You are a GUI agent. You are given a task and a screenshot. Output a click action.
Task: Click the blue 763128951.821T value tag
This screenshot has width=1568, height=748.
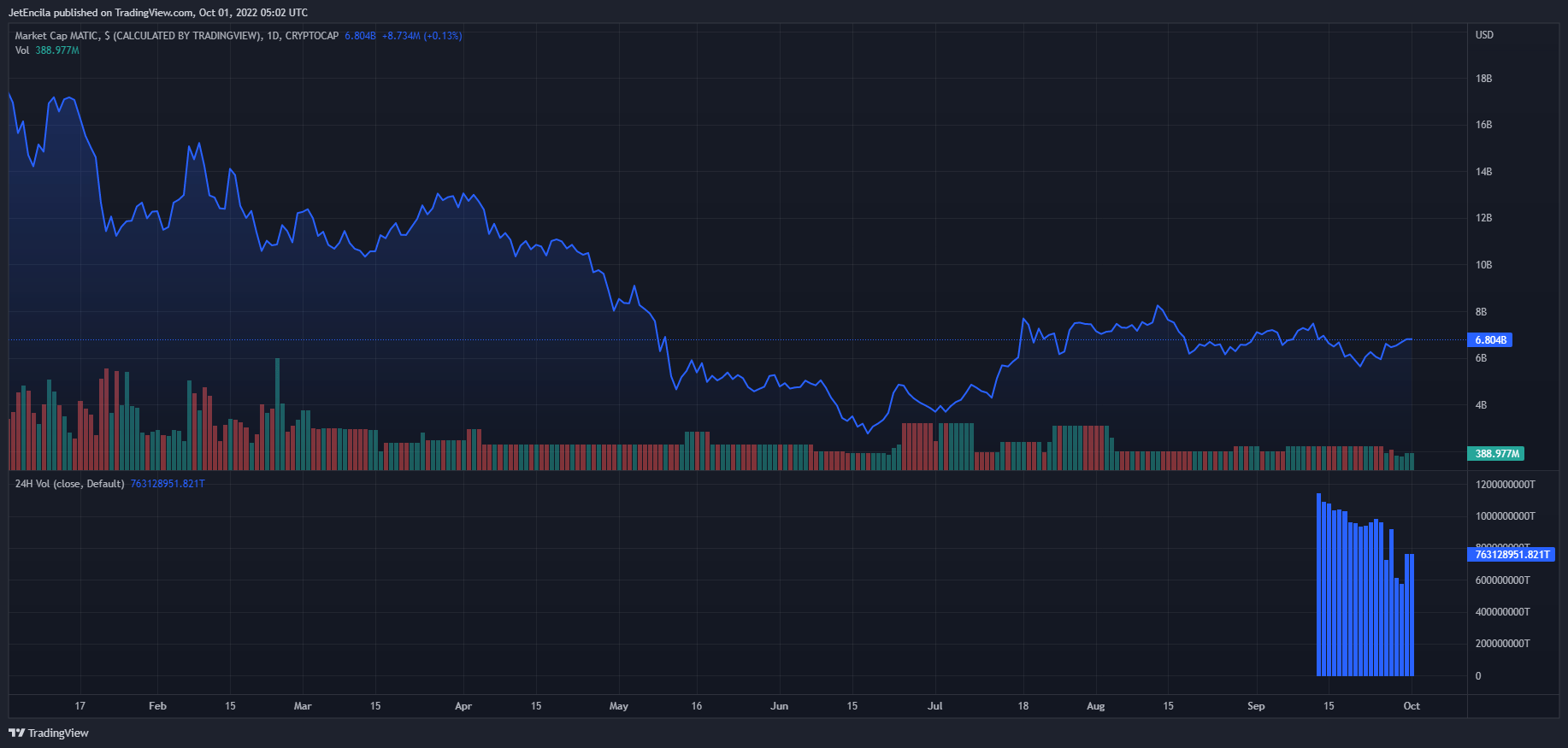[x=1511, y=555]
